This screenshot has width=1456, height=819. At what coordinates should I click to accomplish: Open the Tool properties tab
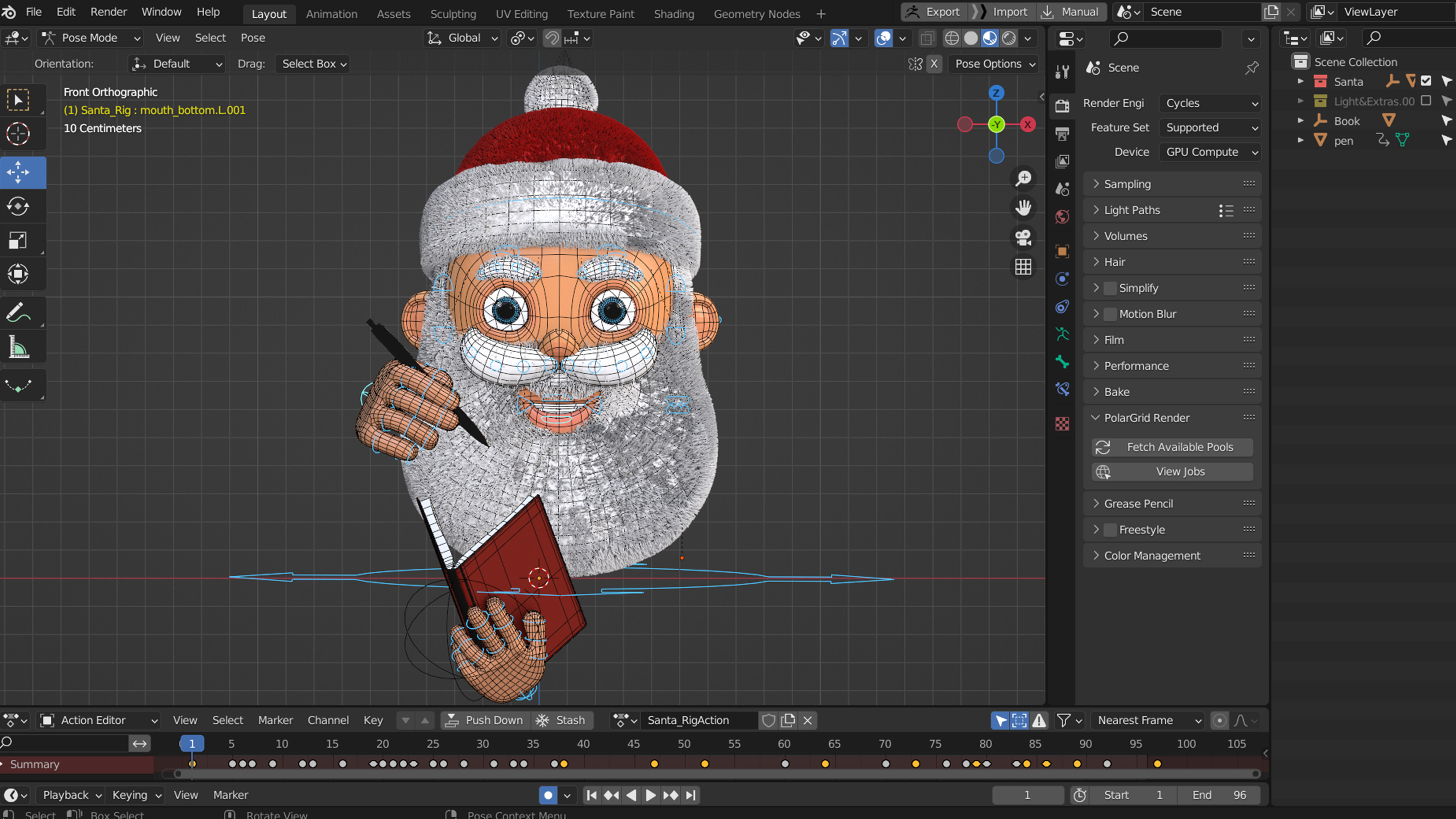(x=1062, y=72)
